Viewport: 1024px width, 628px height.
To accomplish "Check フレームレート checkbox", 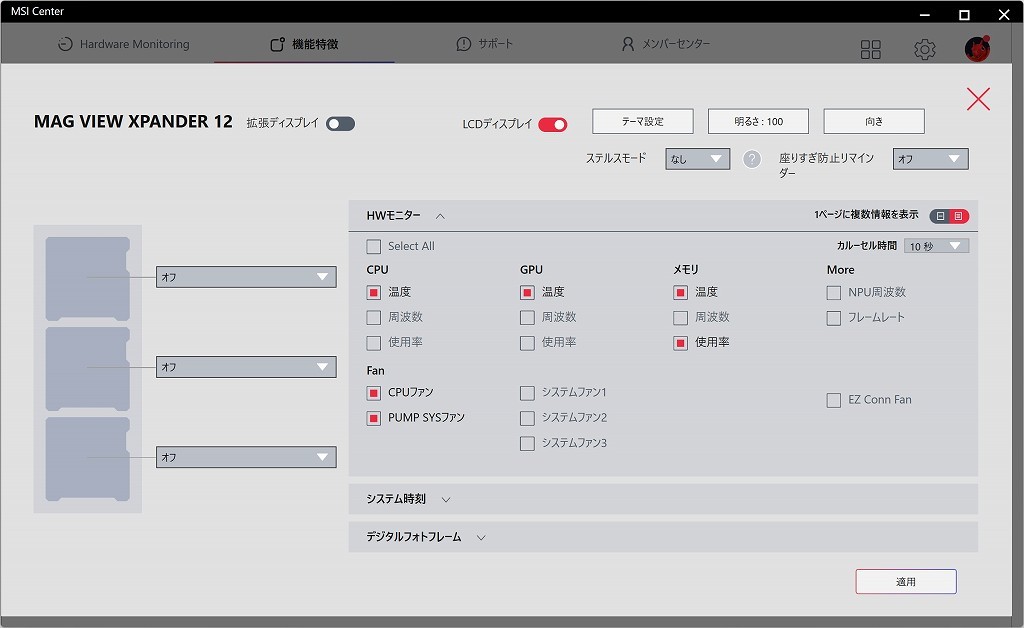I will (834, 318).
